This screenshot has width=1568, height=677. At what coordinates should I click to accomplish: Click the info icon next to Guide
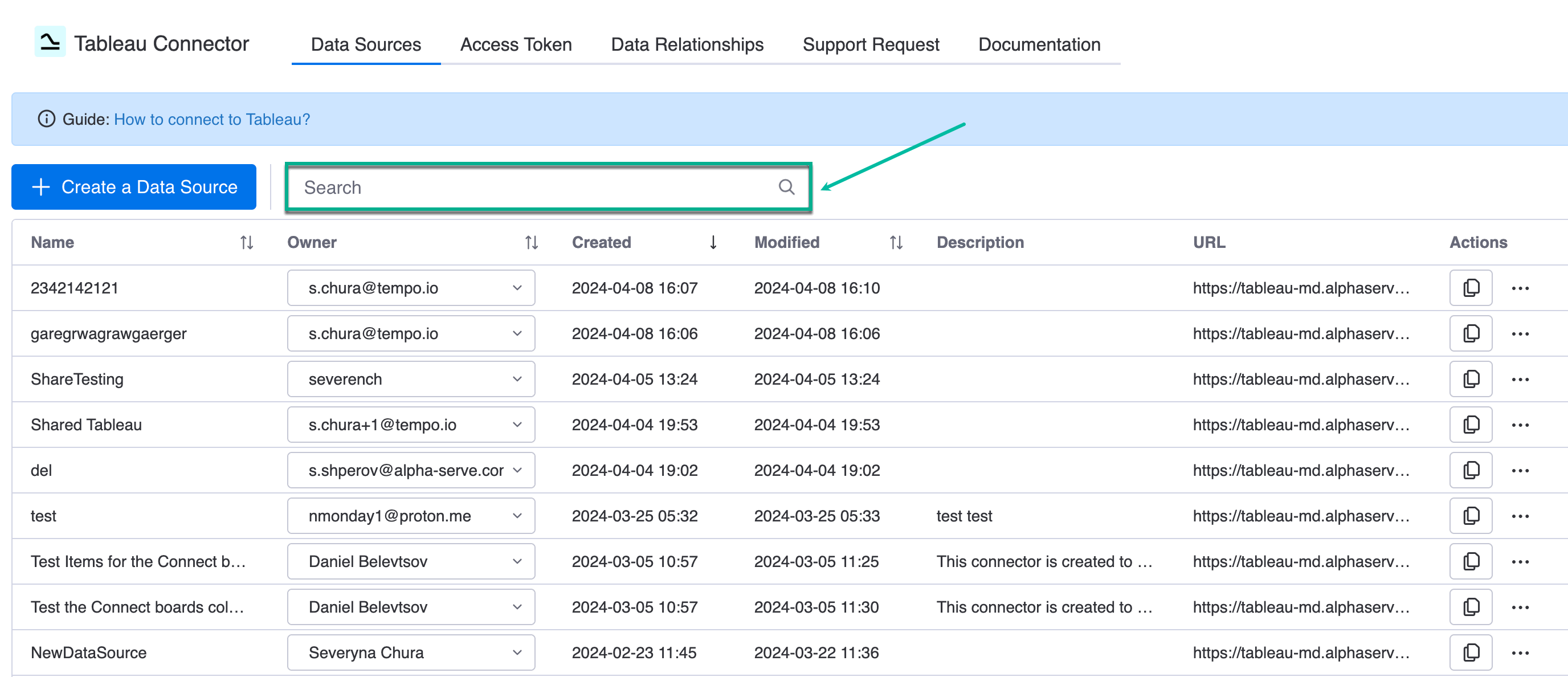(x=47, y=119)
